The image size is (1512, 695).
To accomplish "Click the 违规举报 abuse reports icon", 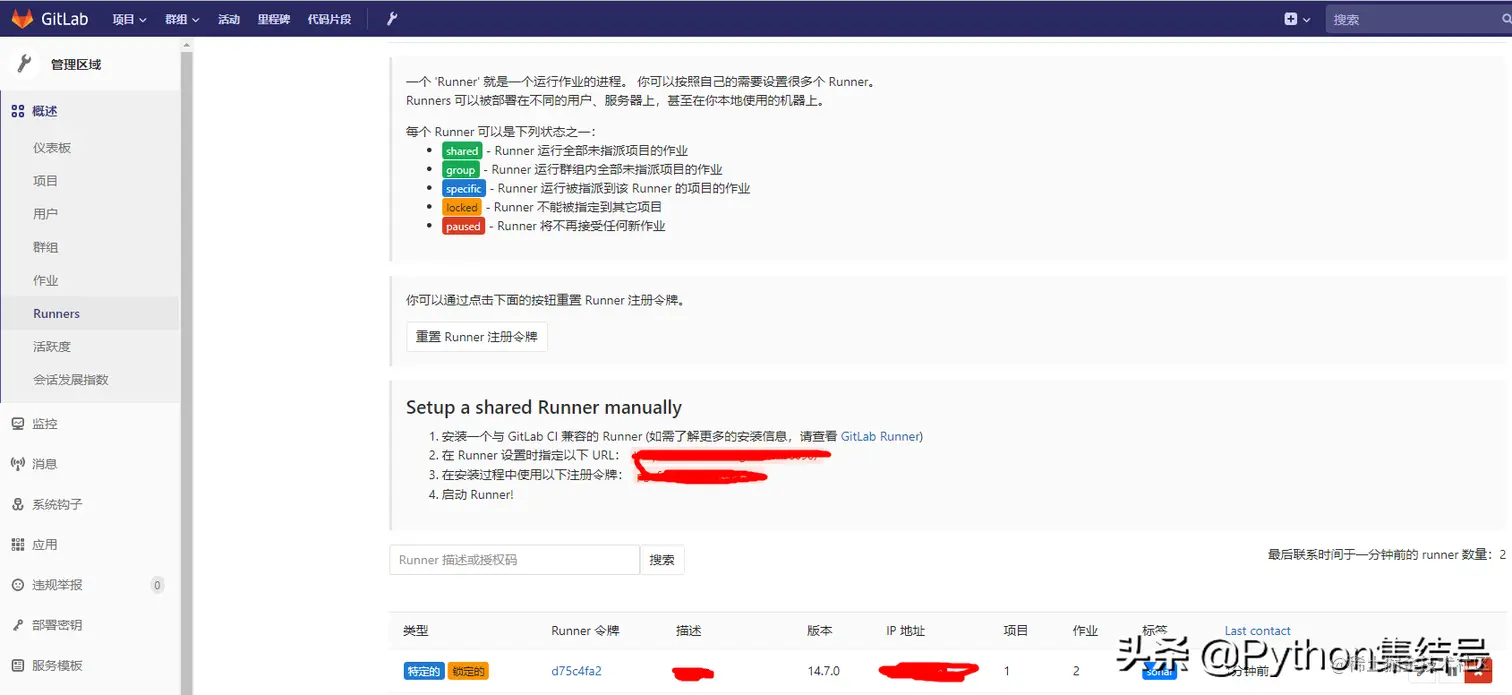I will coord(17,584).
